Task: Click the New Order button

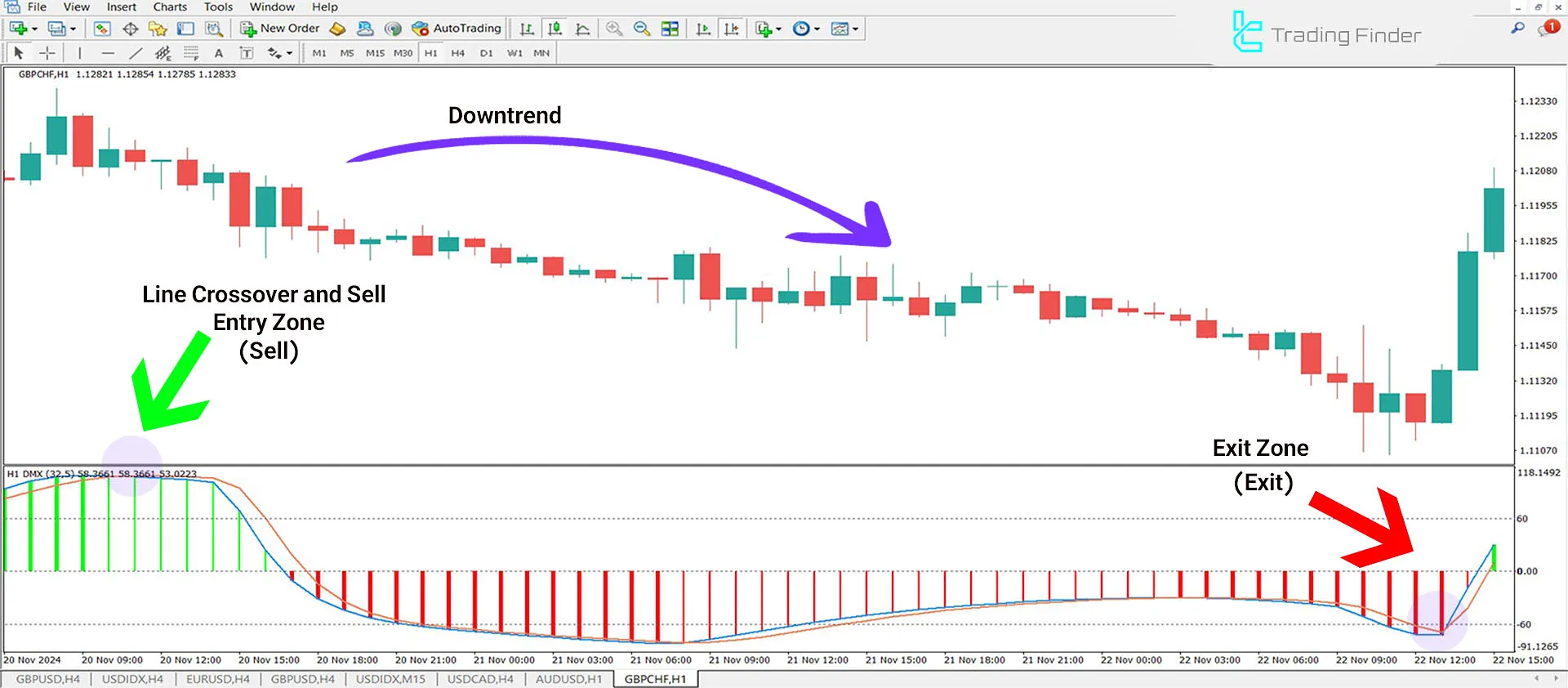Action: (x=280, y=29)
